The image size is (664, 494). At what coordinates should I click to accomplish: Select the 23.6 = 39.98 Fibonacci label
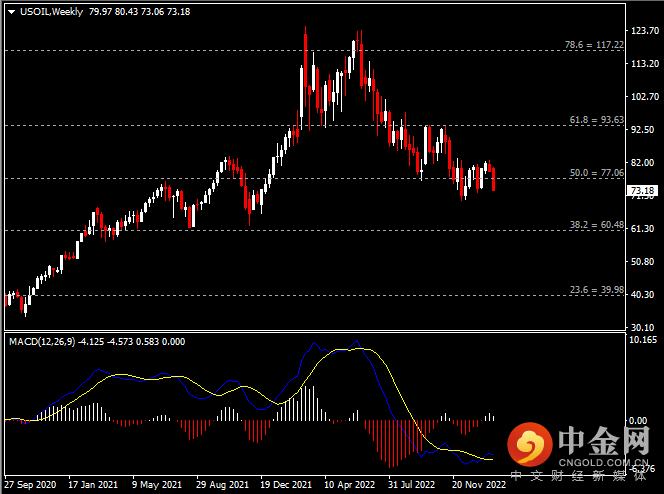[597, 290]
